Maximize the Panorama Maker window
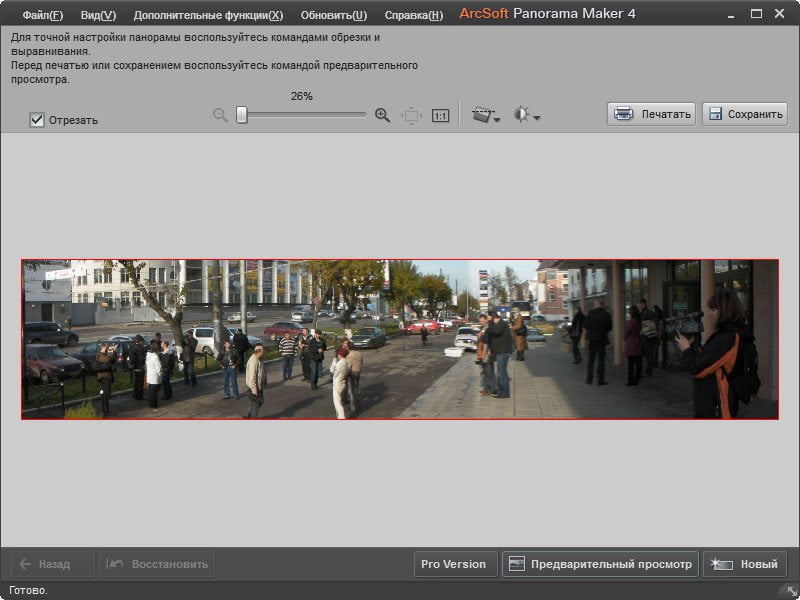Screen dimensions: 800x600 click(x=756, y=14)
